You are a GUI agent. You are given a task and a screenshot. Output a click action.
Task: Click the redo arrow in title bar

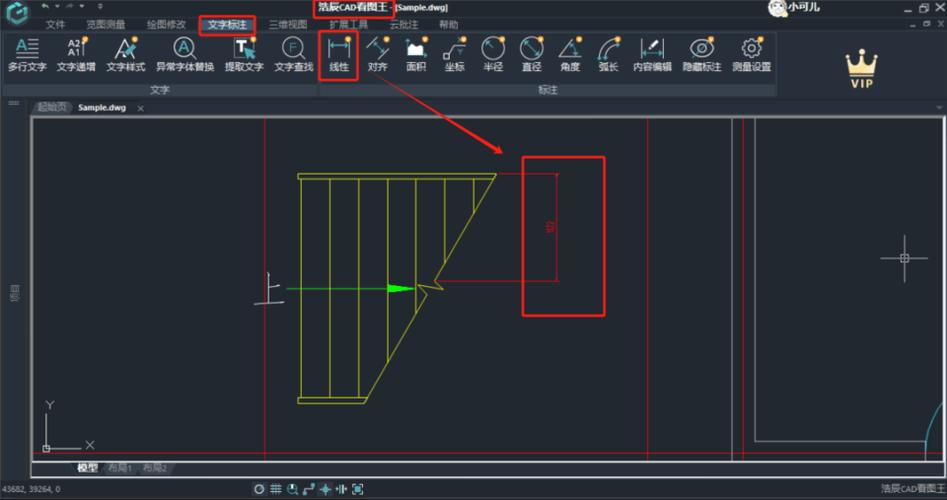[69, 6]
